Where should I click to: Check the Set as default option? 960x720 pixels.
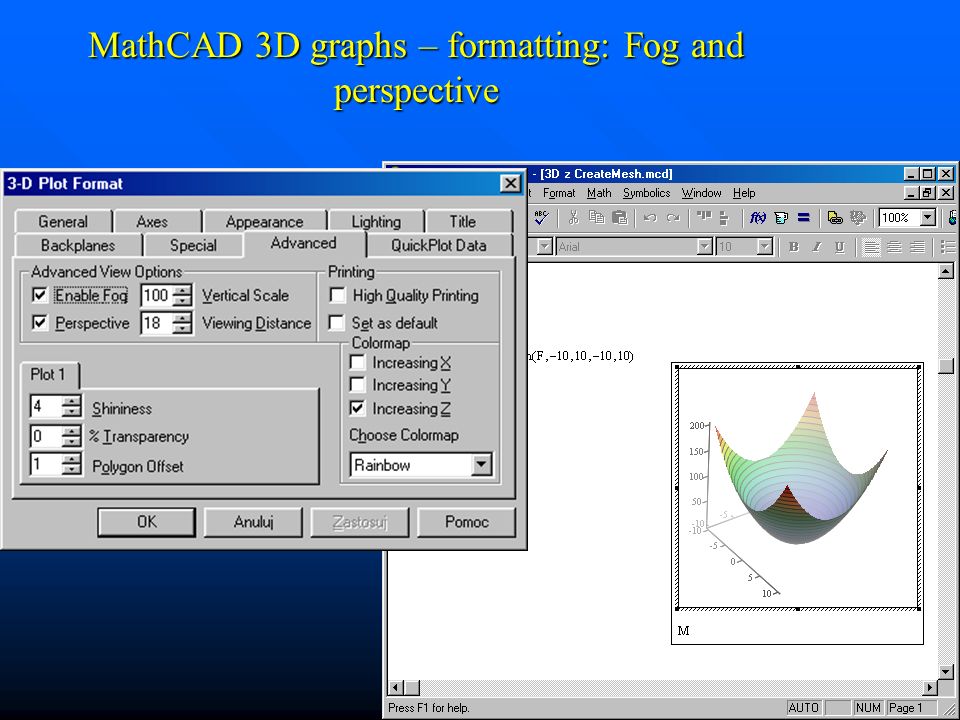coord(337,322)
